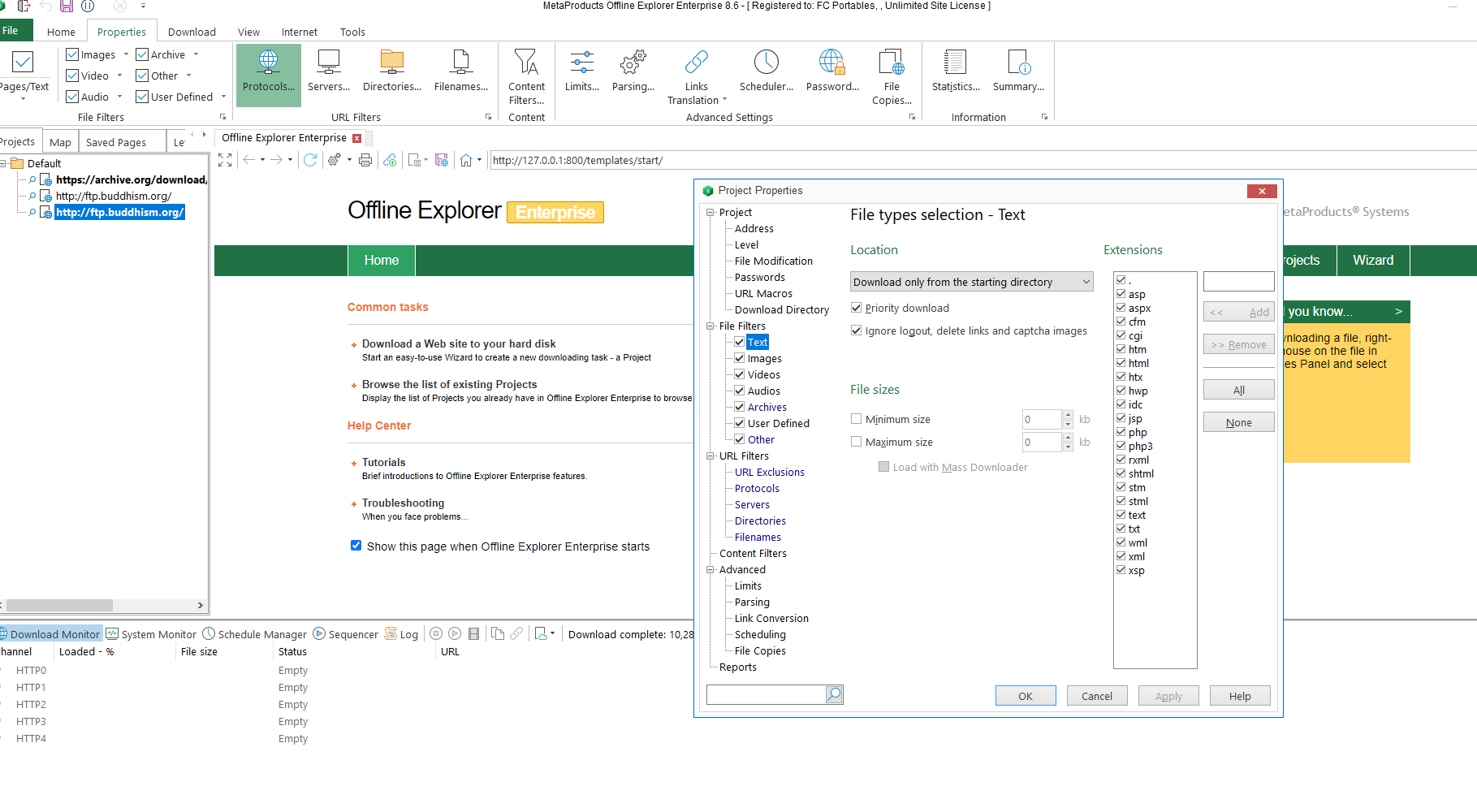This screenshot has height=812, width=1477.
Task: Collapse the URL Filters tree node
Action: click(710, 456)
